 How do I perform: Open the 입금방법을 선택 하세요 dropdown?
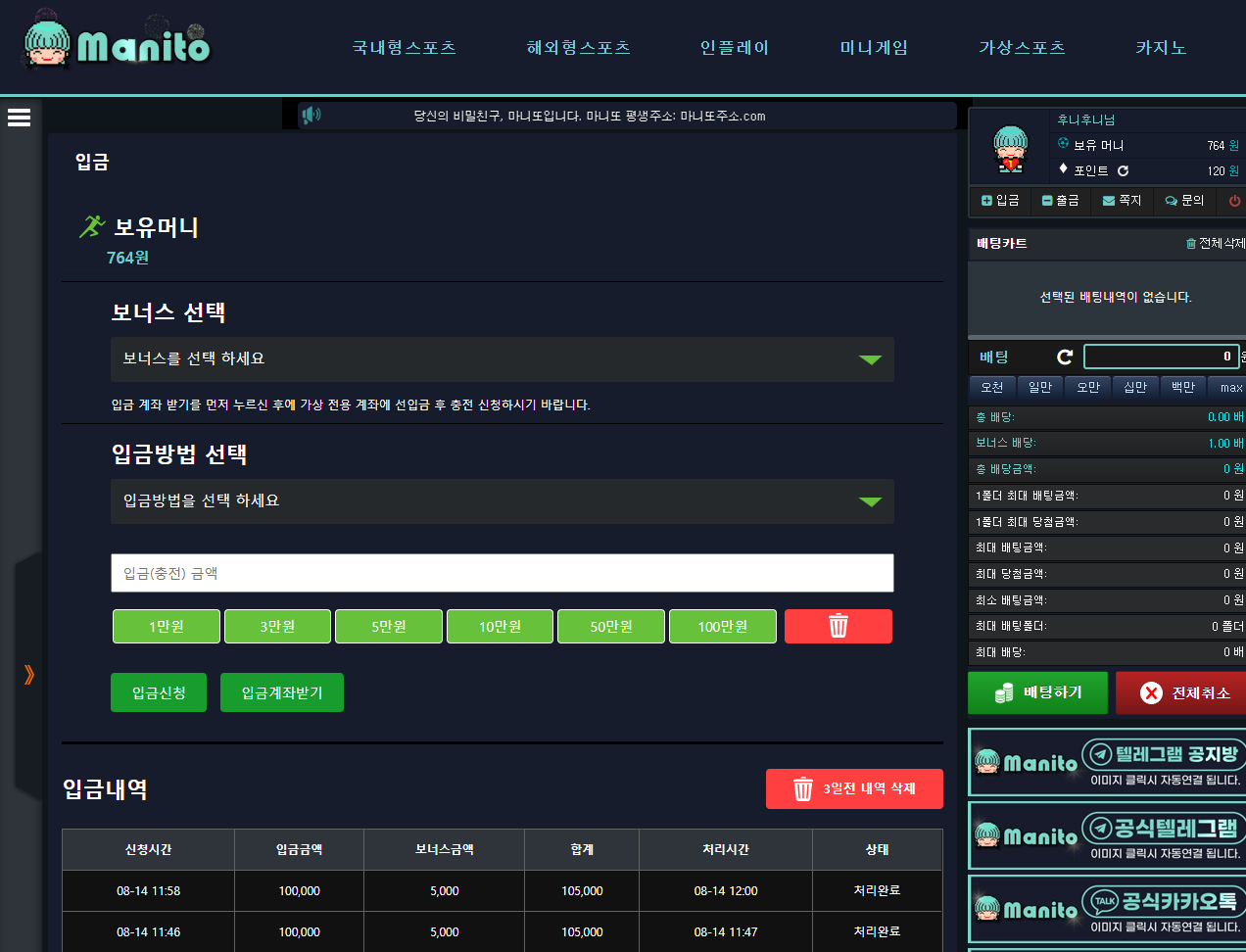pos(502,501)
